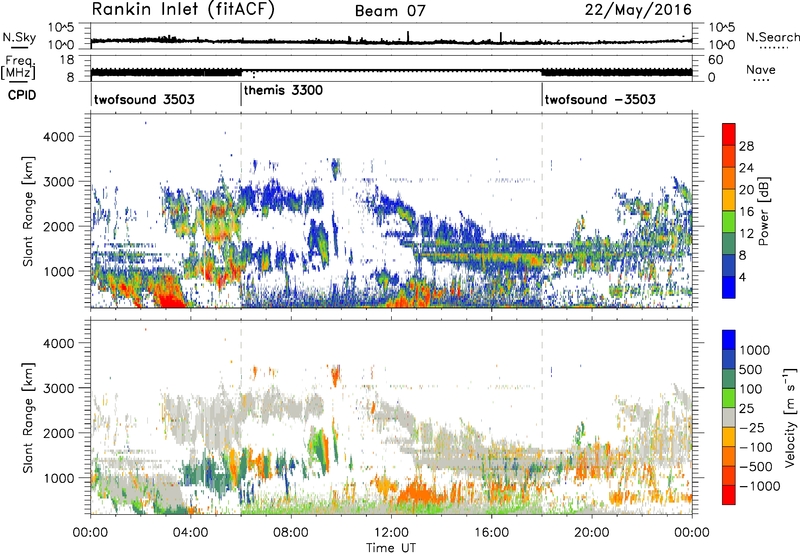800x554 pixels.
Task: Select the '-500' label on Velocity color bar
Action: 755,467
